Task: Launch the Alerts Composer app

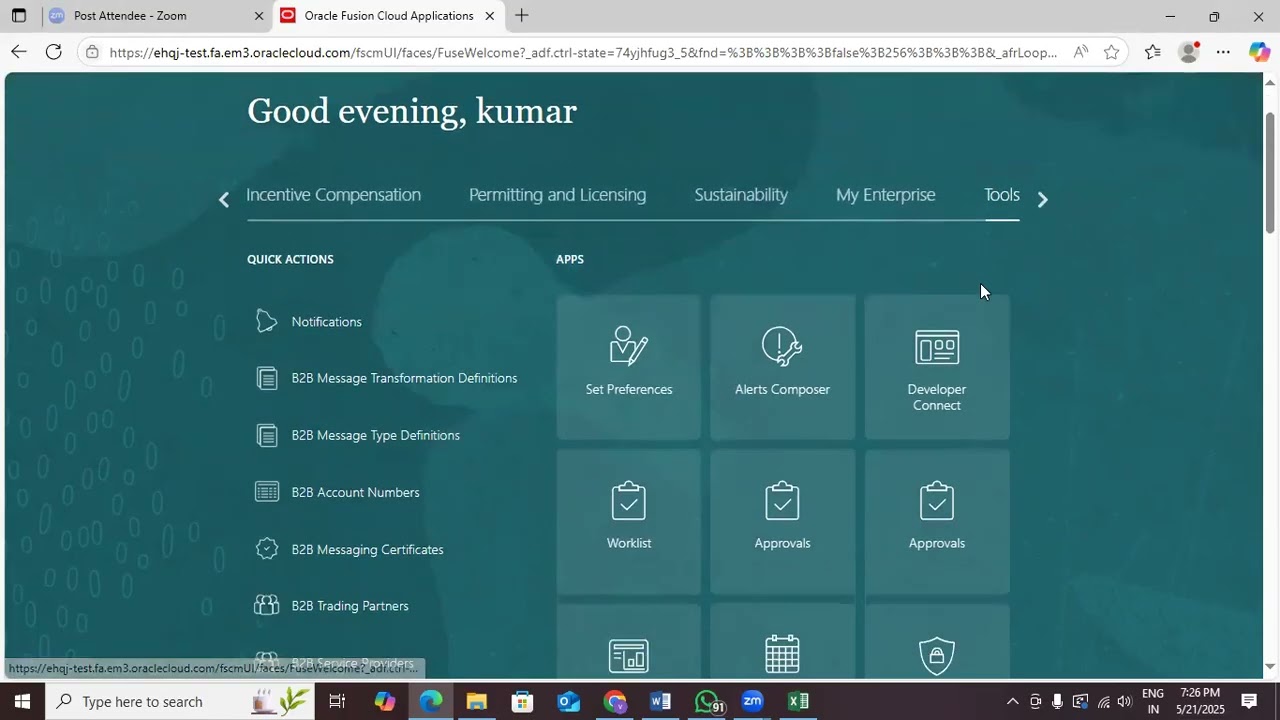Action: click(x=782, y=366)
